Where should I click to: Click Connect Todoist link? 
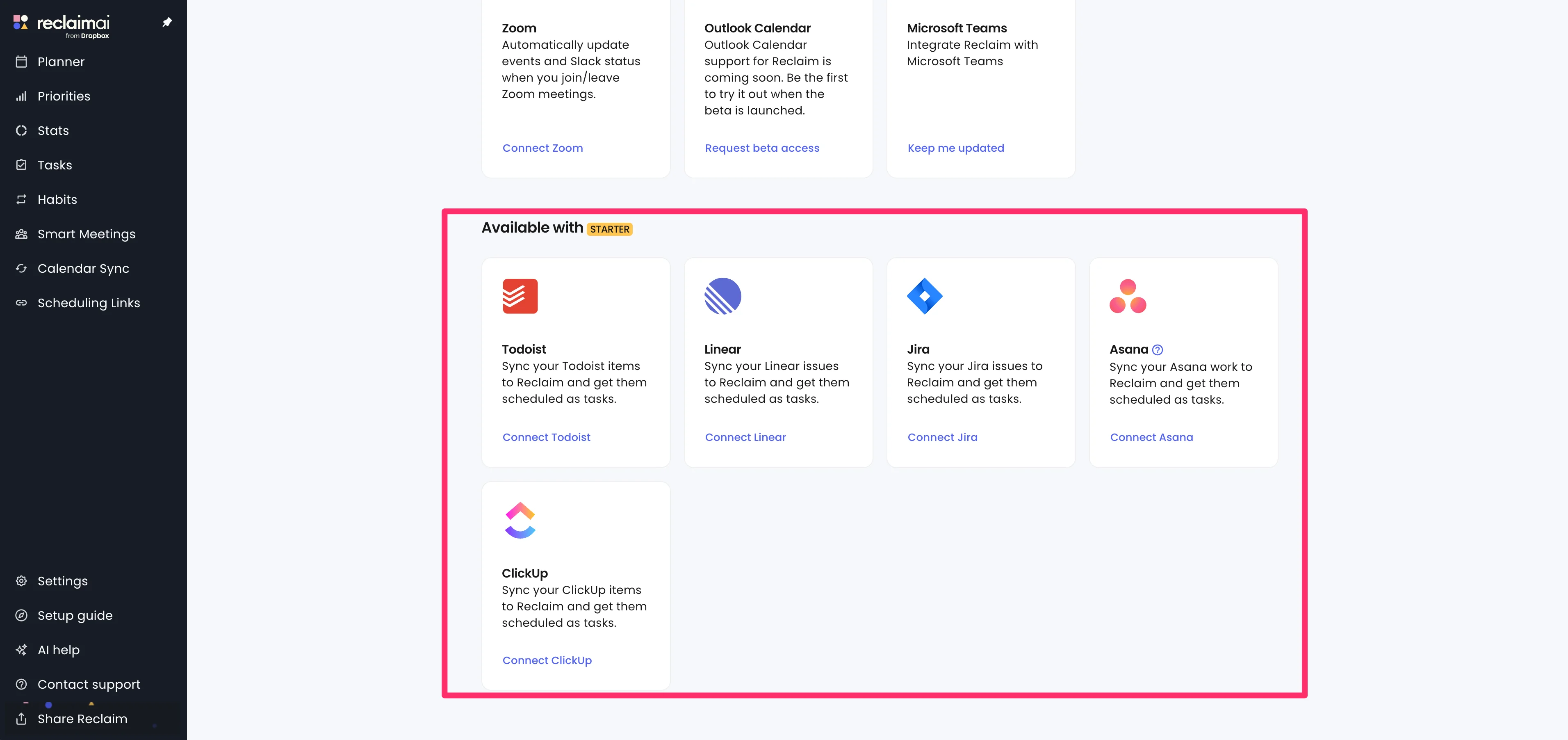(546, 437)
